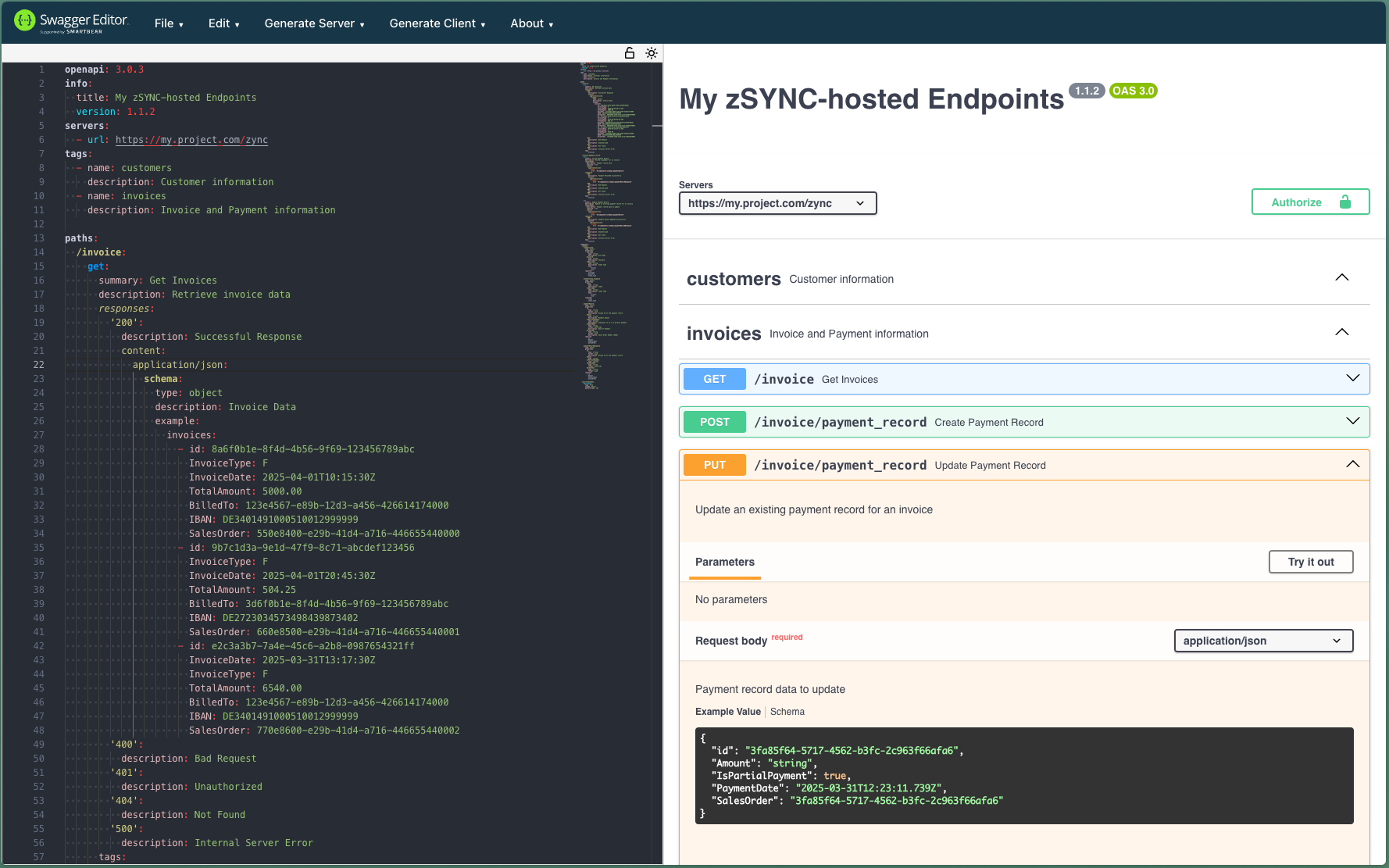Click the 'TotalAmount: 504.25' editor line
Screen dimensions: 1389x868
point(242,590)
